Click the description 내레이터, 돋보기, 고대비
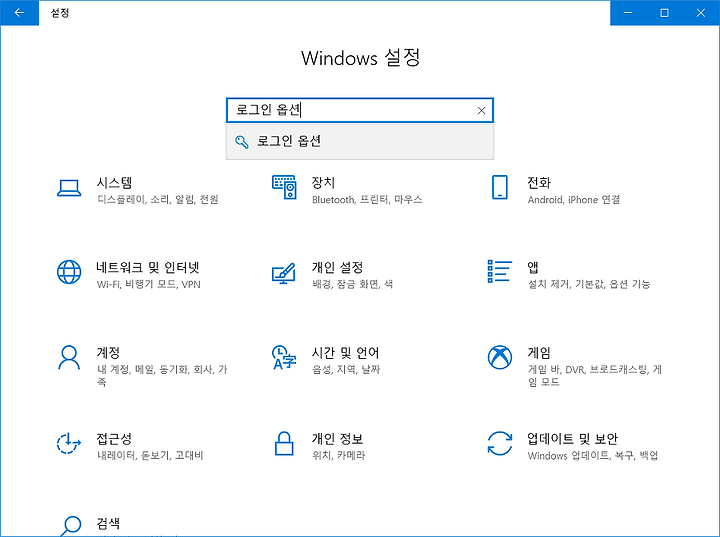 tap(150, 455)
